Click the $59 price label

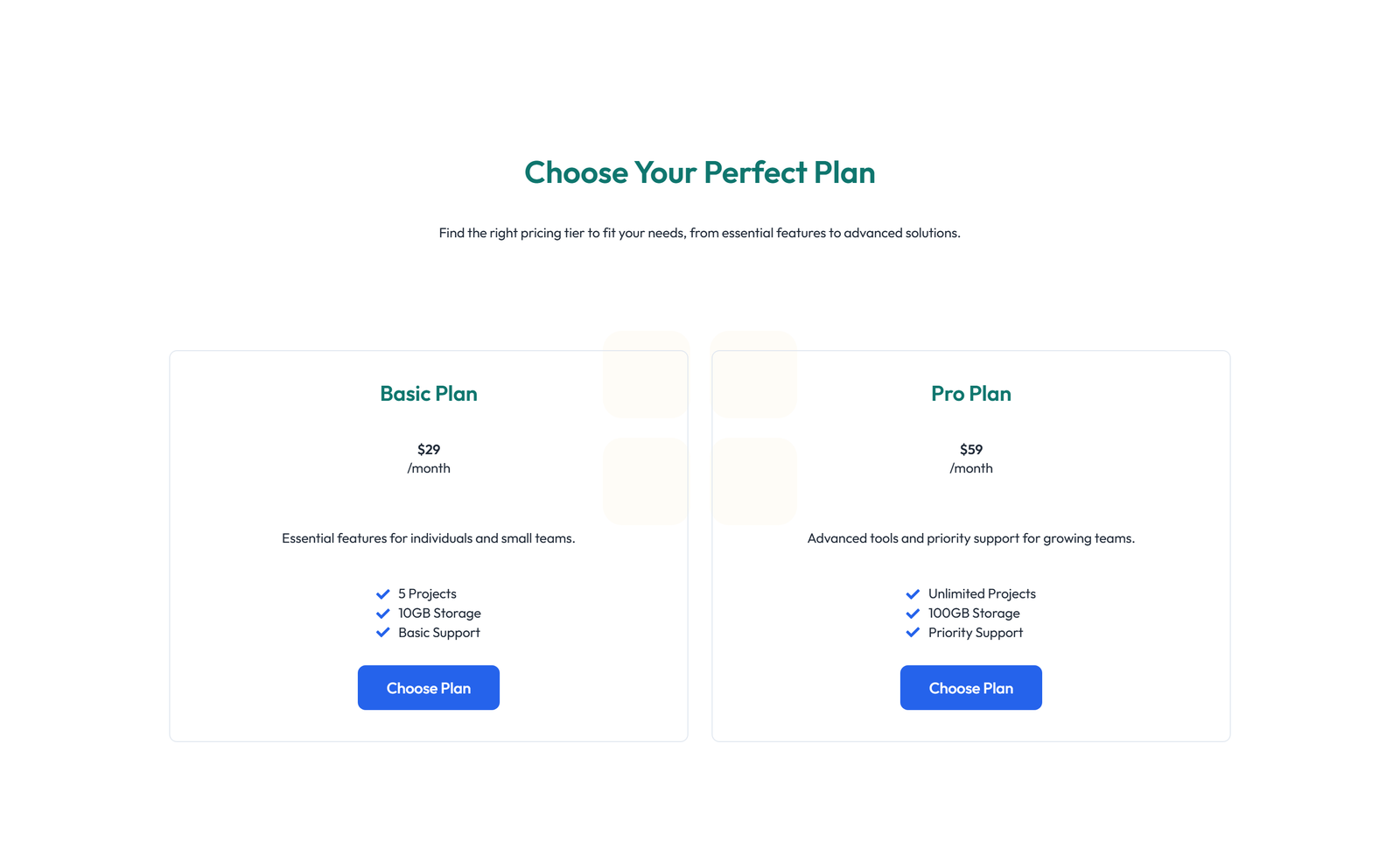coord(970,449)
